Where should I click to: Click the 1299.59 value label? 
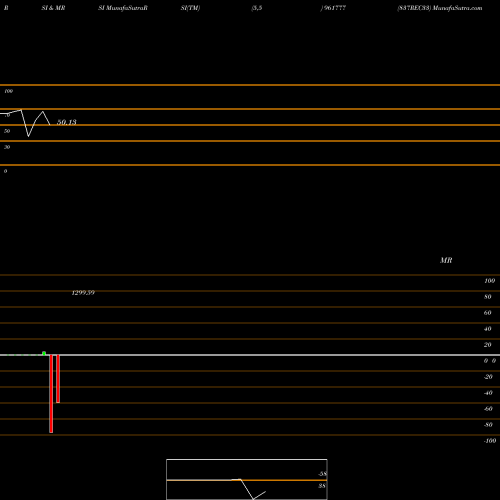[83, 293]
